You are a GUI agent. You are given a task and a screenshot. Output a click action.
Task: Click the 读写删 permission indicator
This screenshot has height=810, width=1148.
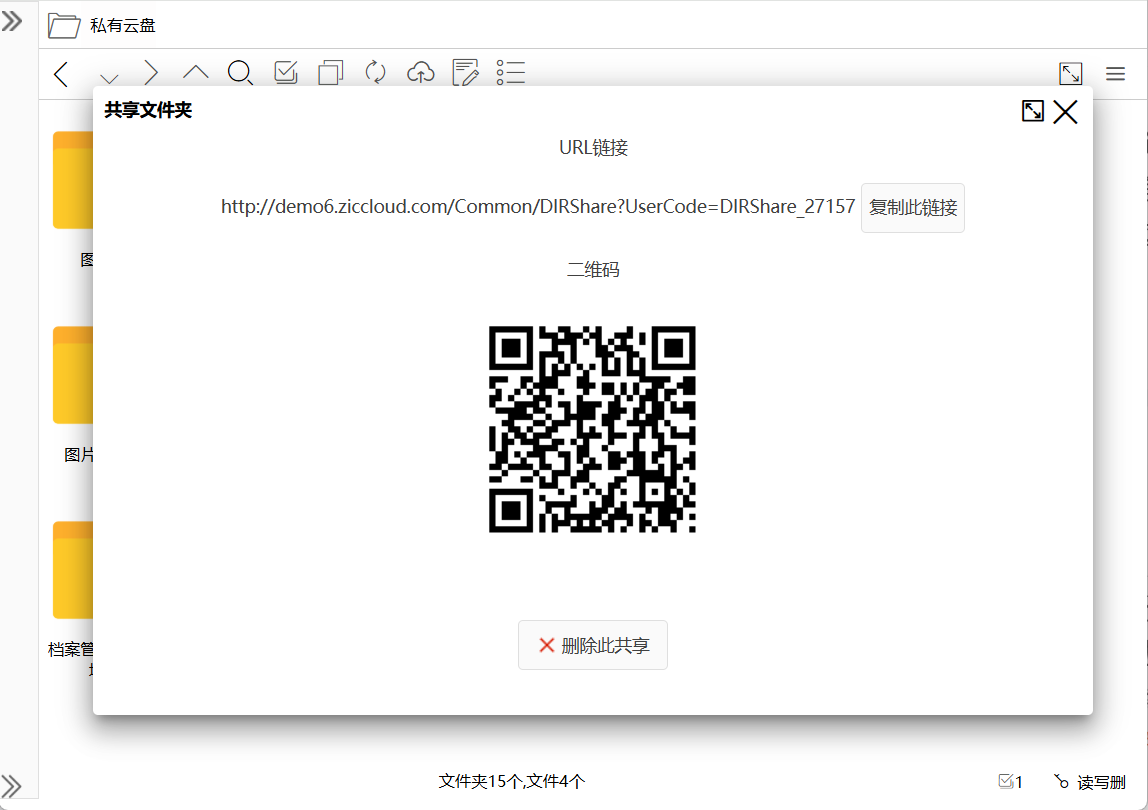click(x=1089, y=782)
